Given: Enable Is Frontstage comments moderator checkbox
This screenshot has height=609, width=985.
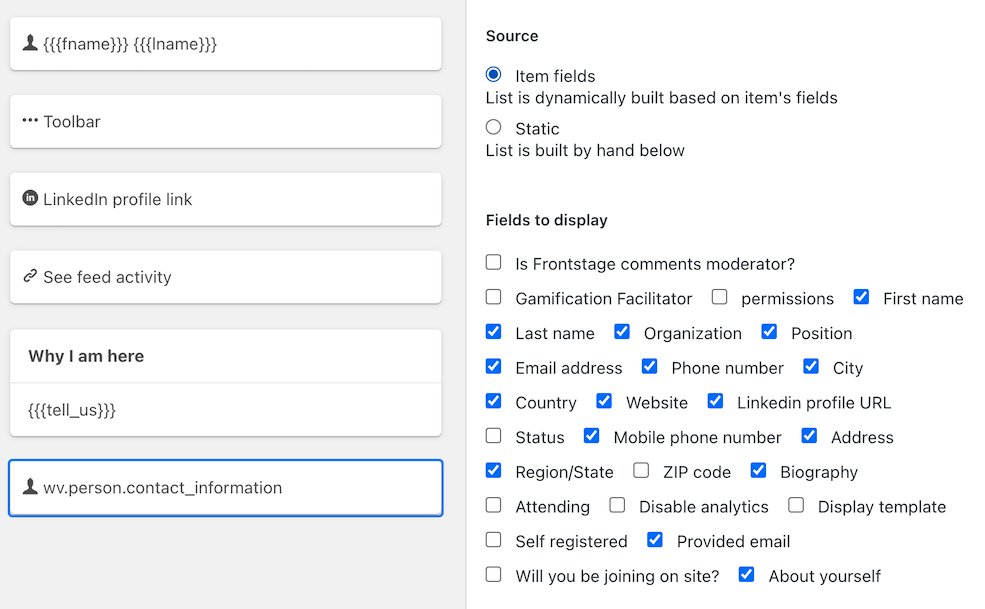Looking at the screenshot, I should click(x=493, y=263).
